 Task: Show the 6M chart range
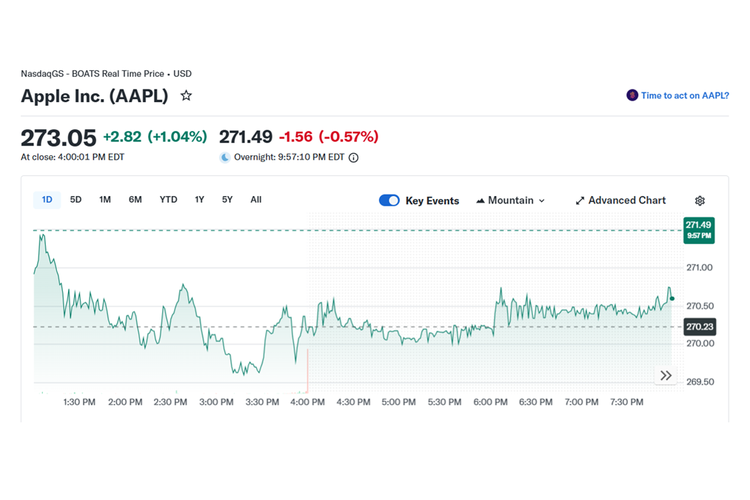click(135, 200)
